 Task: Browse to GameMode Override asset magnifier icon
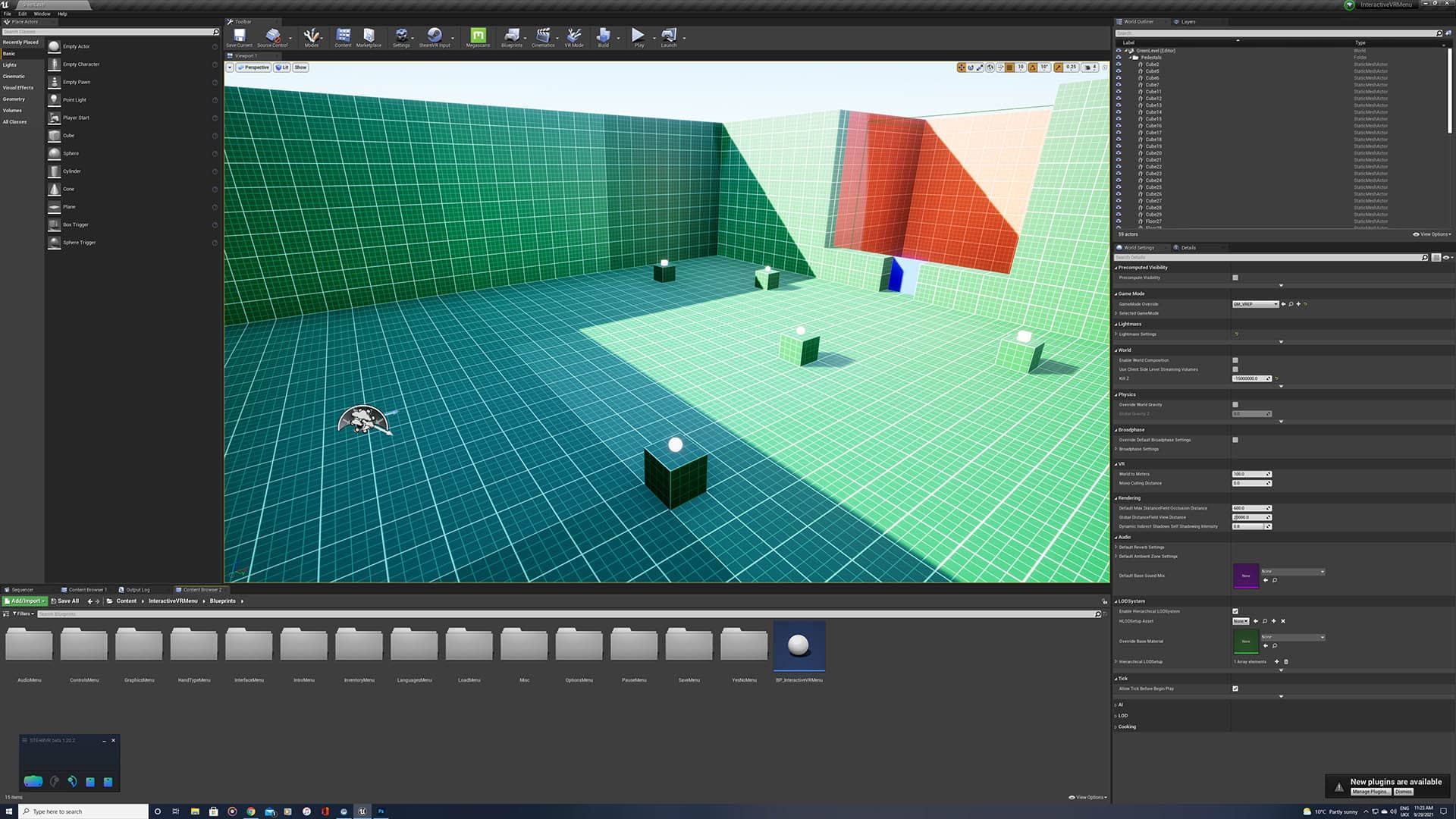[1291, 304]
